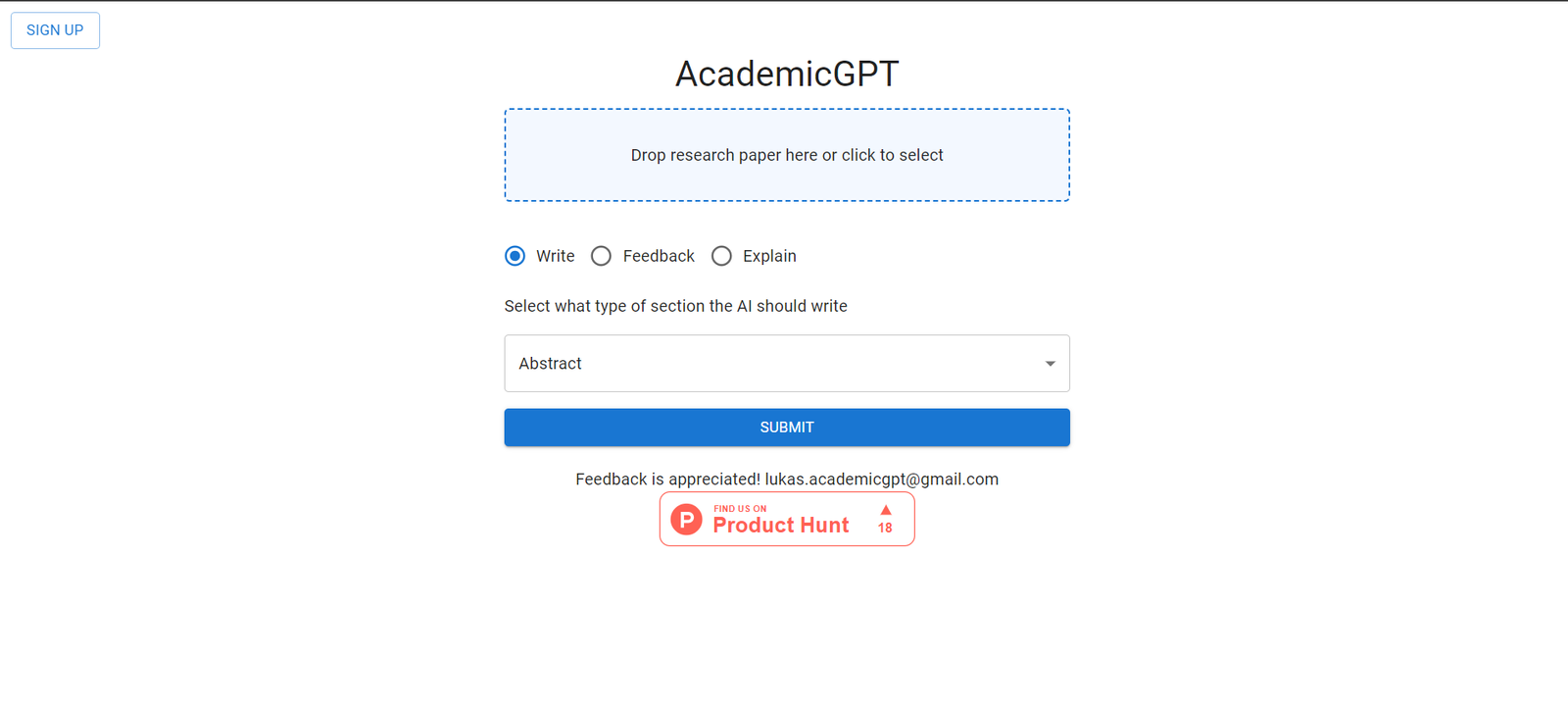Select the Feedback radio button
The width and height of the screenshot is (1568, 707).
click(x=602, y=256)
